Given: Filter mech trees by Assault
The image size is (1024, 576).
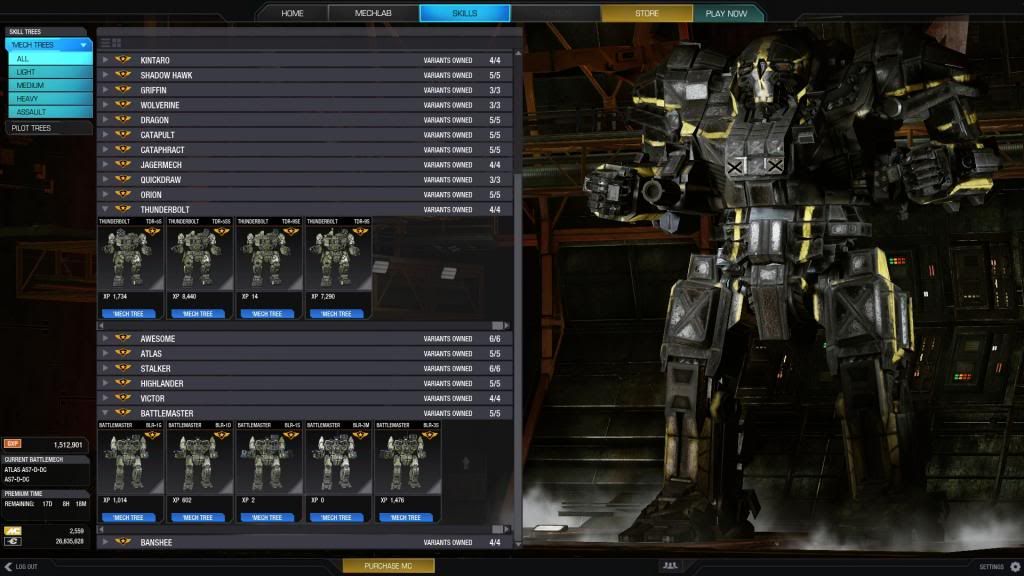Looking at the screenshot, I should (50, 112).
